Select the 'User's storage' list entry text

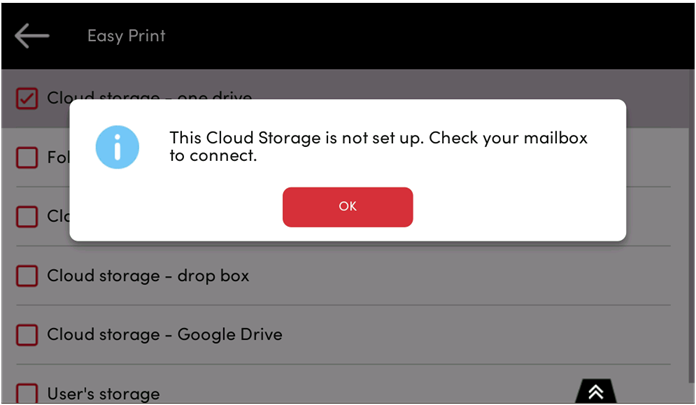tap(103, 394)
